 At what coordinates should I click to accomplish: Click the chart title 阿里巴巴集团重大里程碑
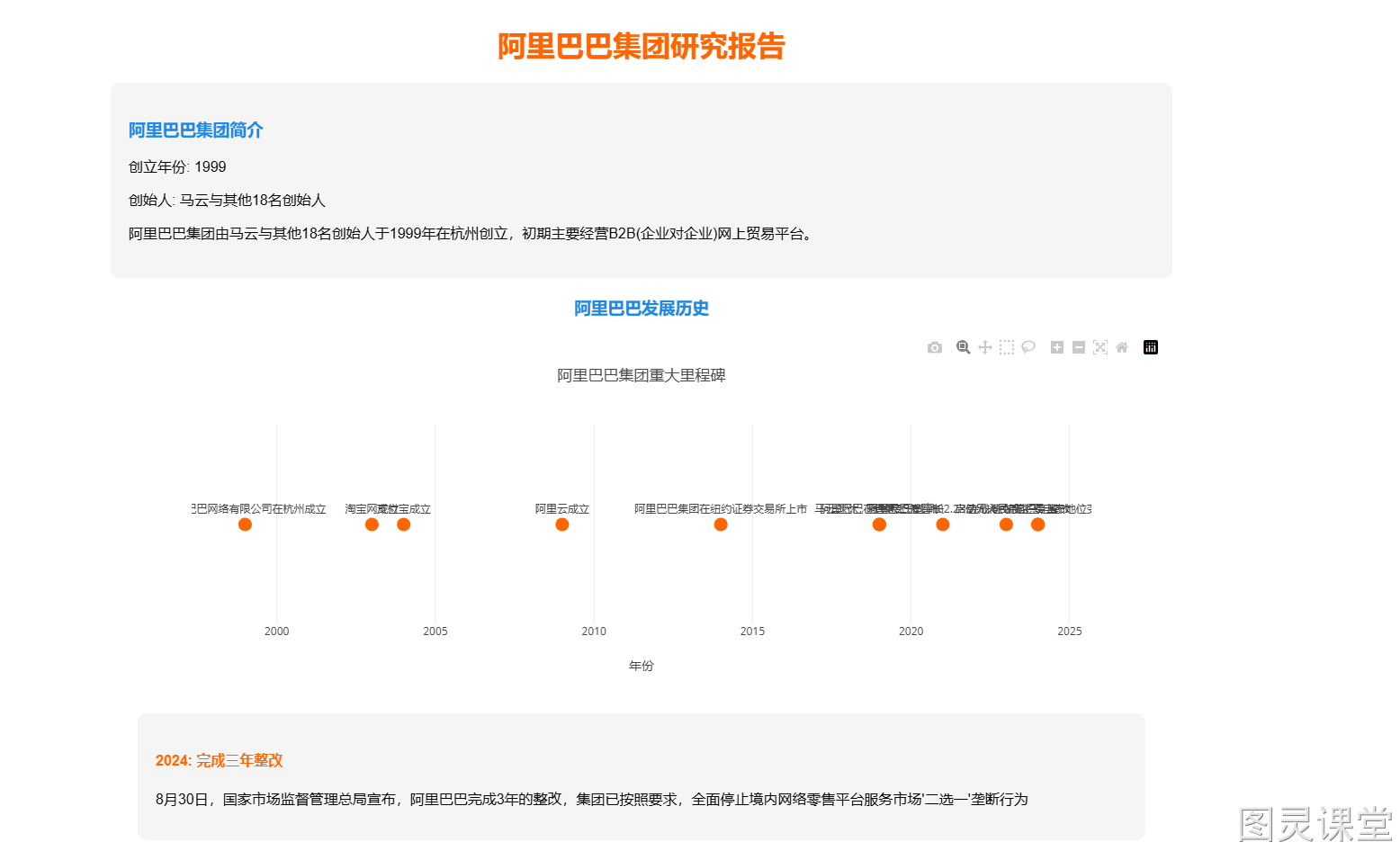coord(642,375)
